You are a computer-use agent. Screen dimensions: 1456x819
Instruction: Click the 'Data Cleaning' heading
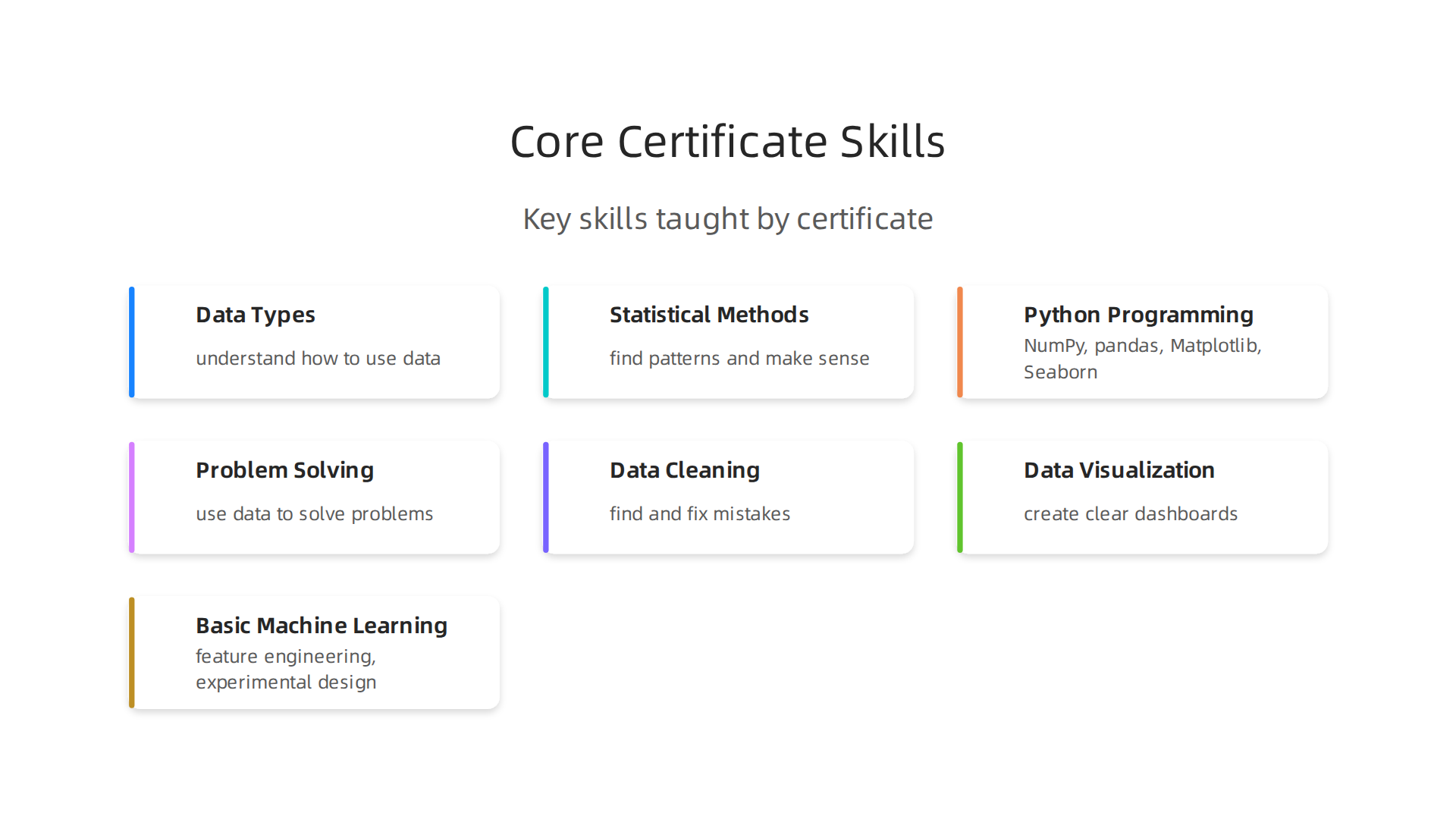click(685, 470)
